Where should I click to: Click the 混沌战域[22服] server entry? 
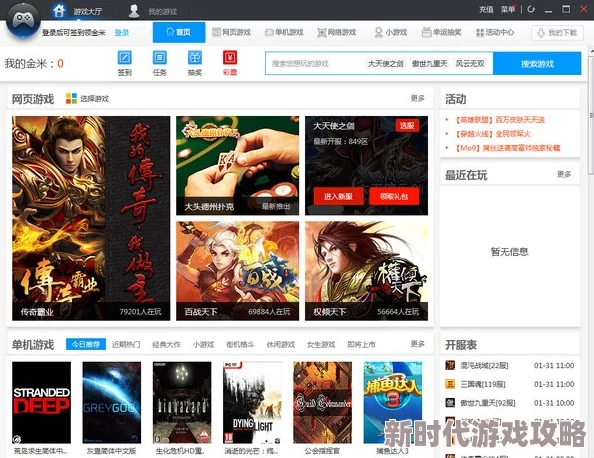click(x=510, y=366)
